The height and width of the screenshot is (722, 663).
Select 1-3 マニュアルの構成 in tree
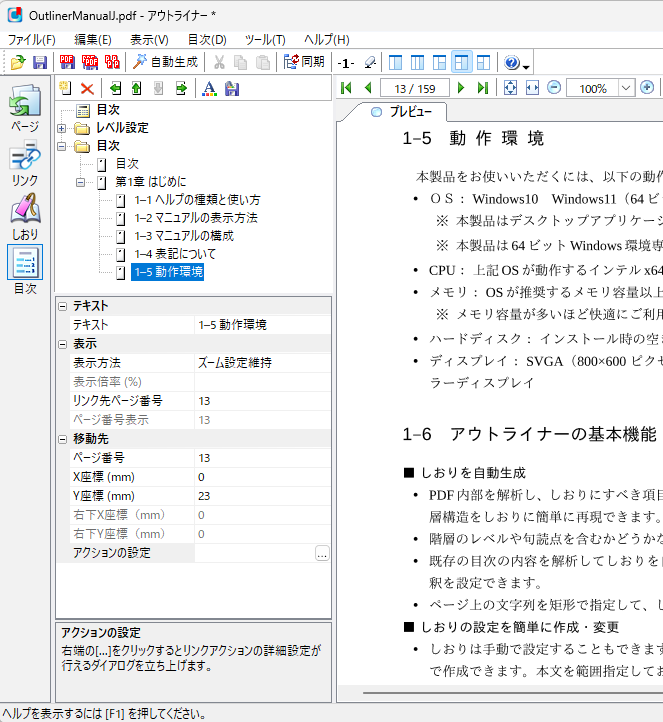click(183, 236)
